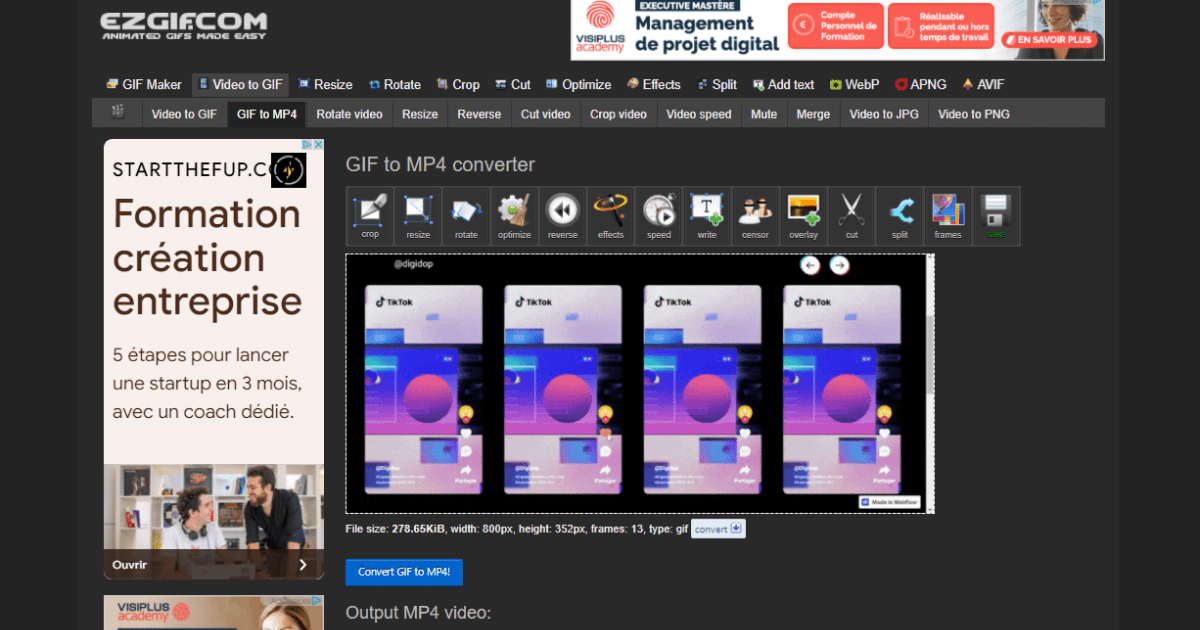Viewport: 1200px width, 630px height.
Task: Open the Split main menu item
Action: pos(716,85)
